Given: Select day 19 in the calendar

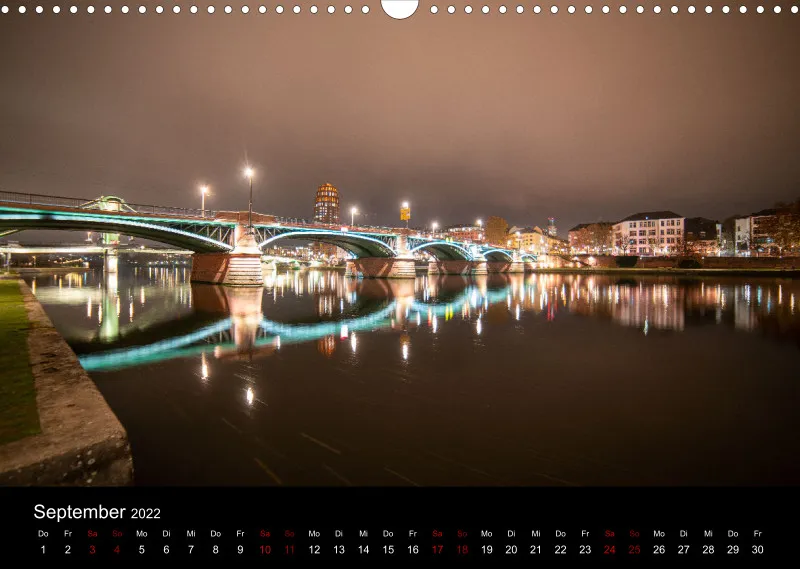Looking at the screenshot, I should click(487, 550).
